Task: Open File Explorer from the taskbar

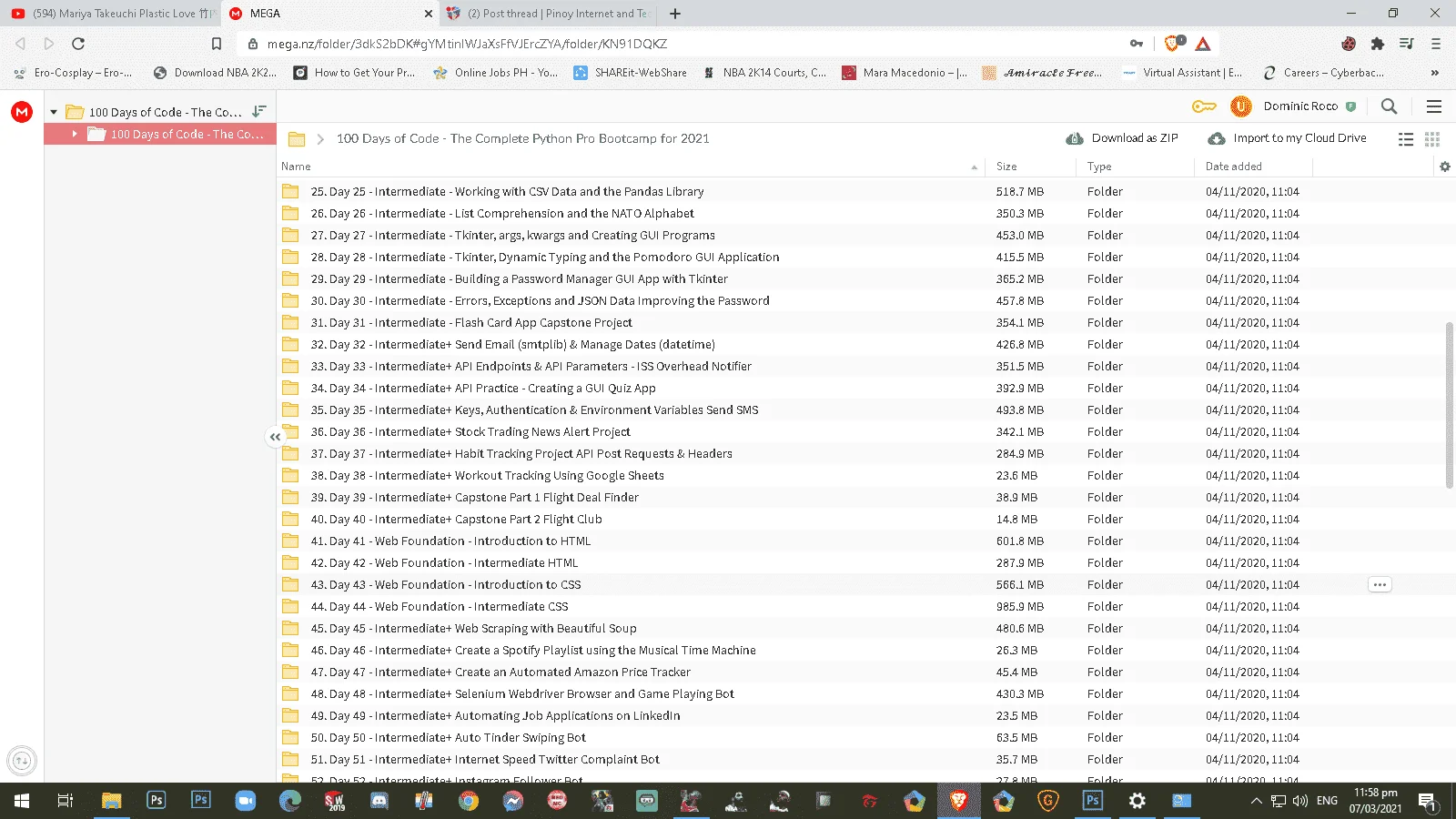Action: click(111, 801)
